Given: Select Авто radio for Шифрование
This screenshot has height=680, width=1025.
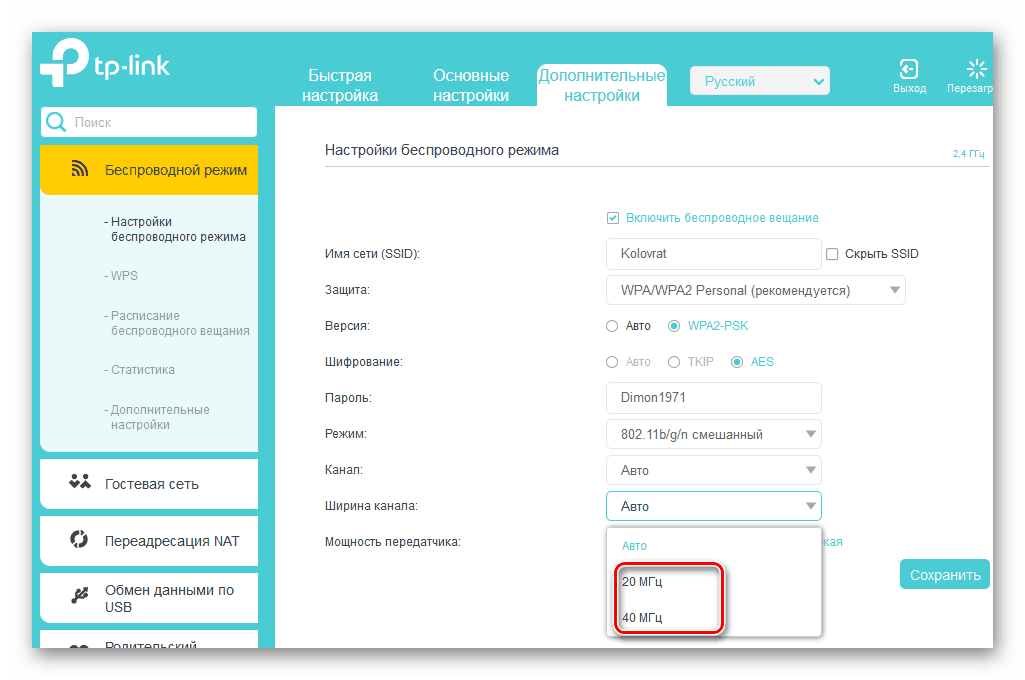Looking at the screenshot, I should (x=612, y=362).
